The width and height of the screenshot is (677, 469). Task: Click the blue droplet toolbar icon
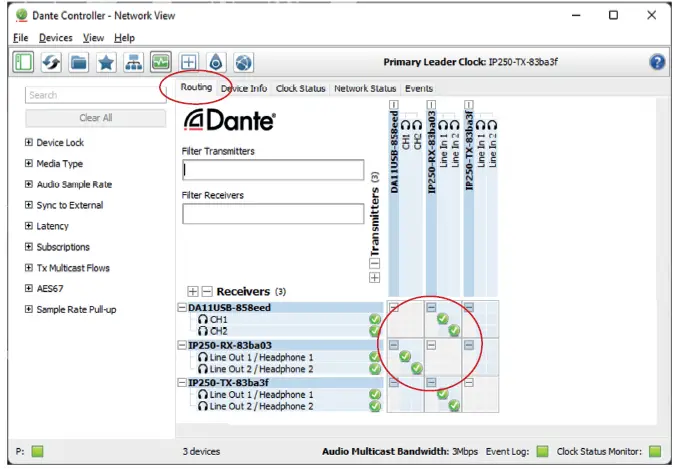coord(216,63)
